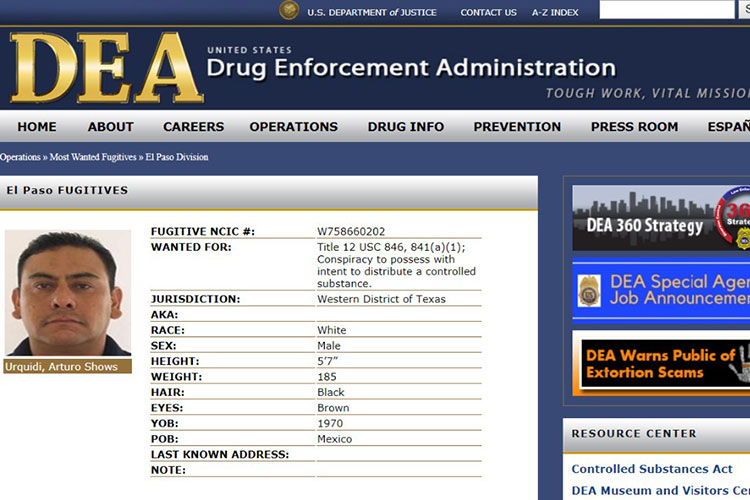Open DEA Warns Public of Extortion Scams banner
This screenshot has width=750, height=500.
tap(661, 364)
